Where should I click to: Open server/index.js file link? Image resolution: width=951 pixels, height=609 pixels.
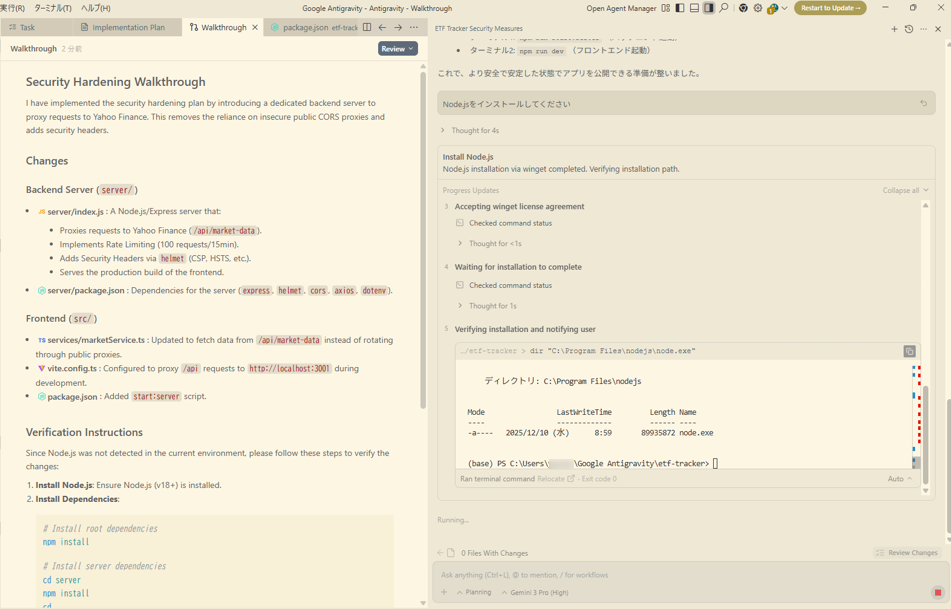70,212
